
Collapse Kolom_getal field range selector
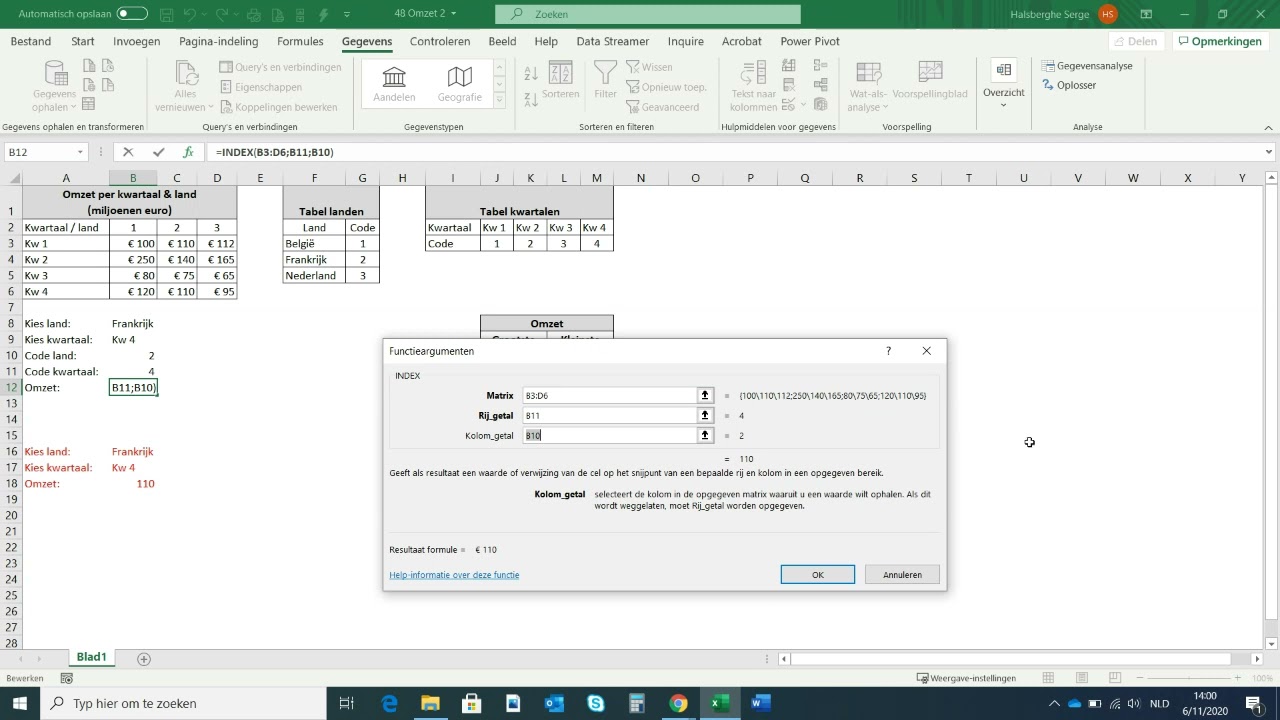coord(705,435)
